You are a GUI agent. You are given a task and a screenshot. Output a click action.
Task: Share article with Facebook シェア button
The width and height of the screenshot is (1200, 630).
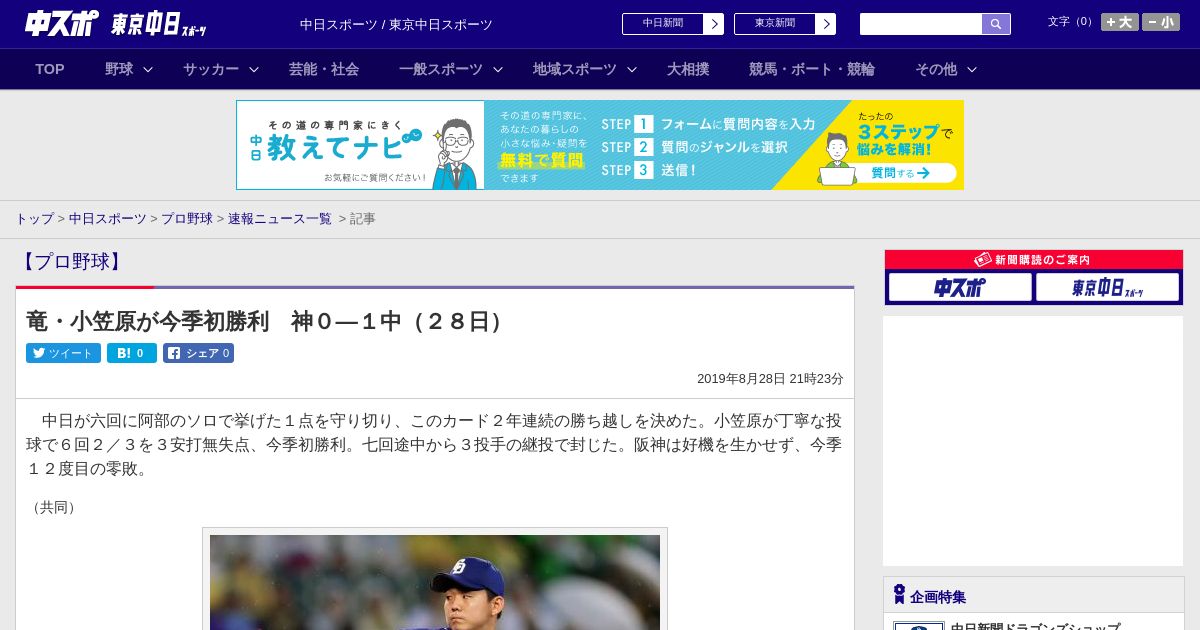point(198,353)
